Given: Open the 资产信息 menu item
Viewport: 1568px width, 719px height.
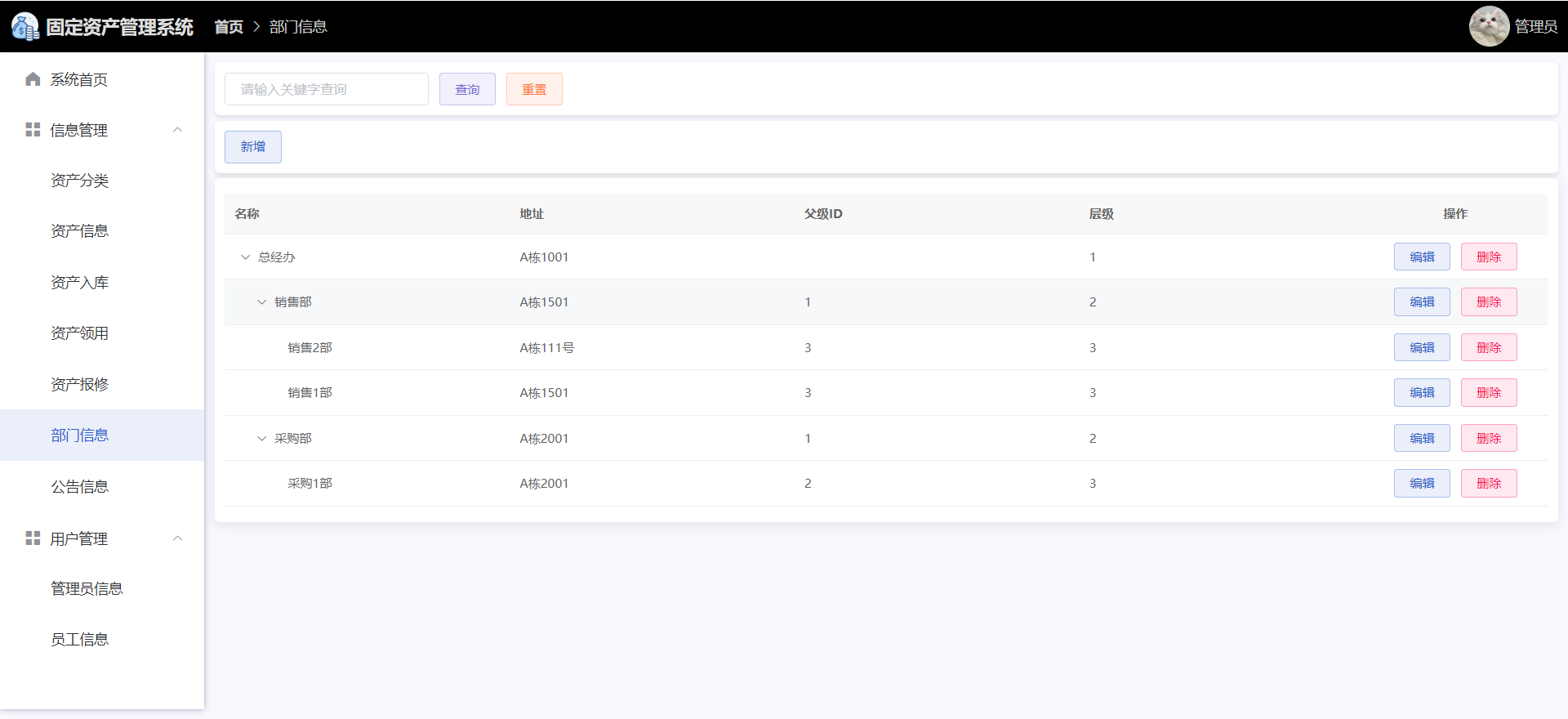Looking at the screenshot, I should [102, 231].
